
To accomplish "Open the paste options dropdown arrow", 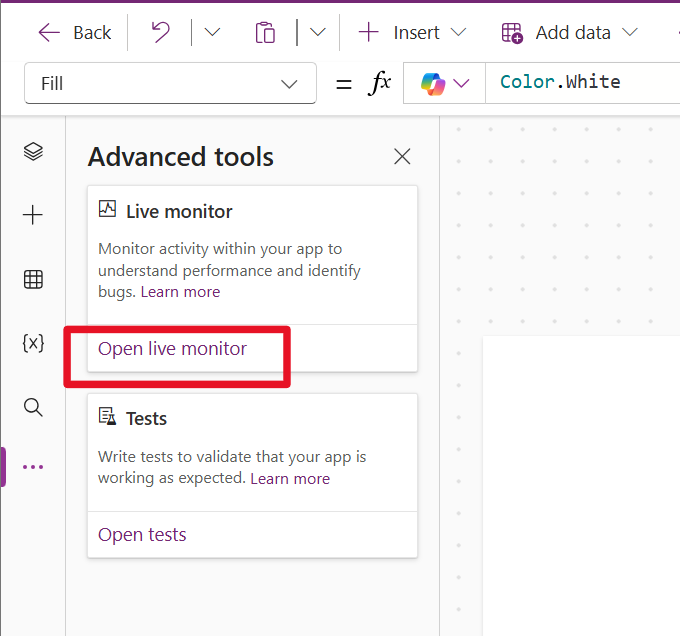I will tap(318, 33).
